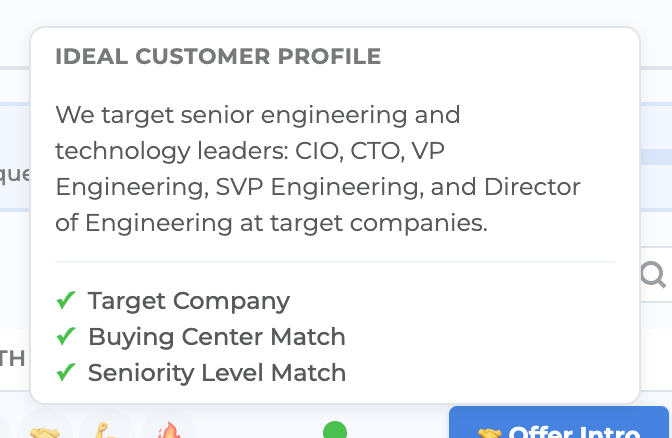Click "of Engineering at target companies" line
This screenshot has height=438, width=672.
(271, 223)
